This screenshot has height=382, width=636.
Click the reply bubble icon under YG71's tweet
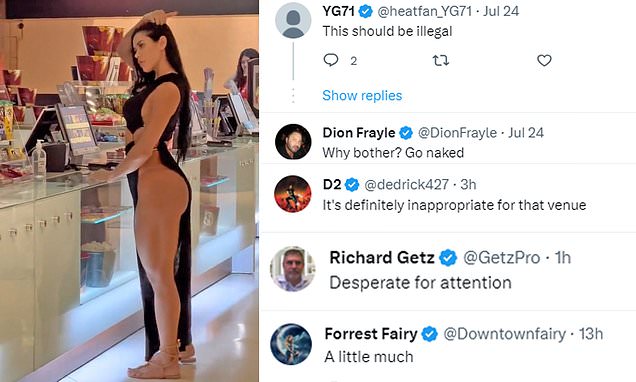pyautogui.click(x=331, y=60)
